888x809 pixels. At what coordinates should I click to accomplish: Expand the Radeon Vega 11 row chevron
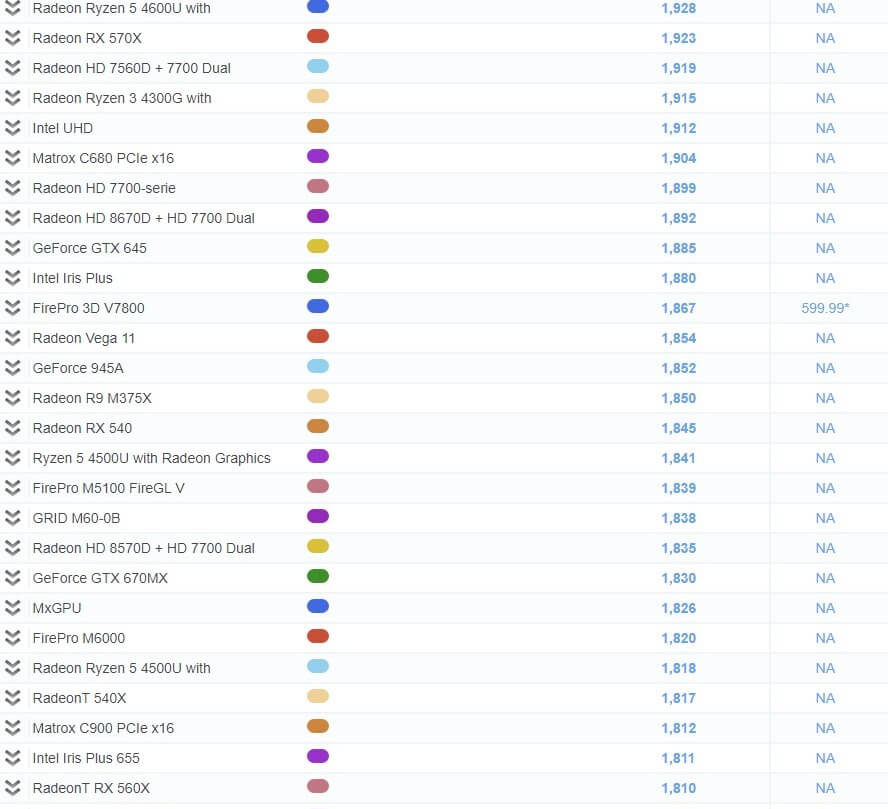click(x=12, y=338)
